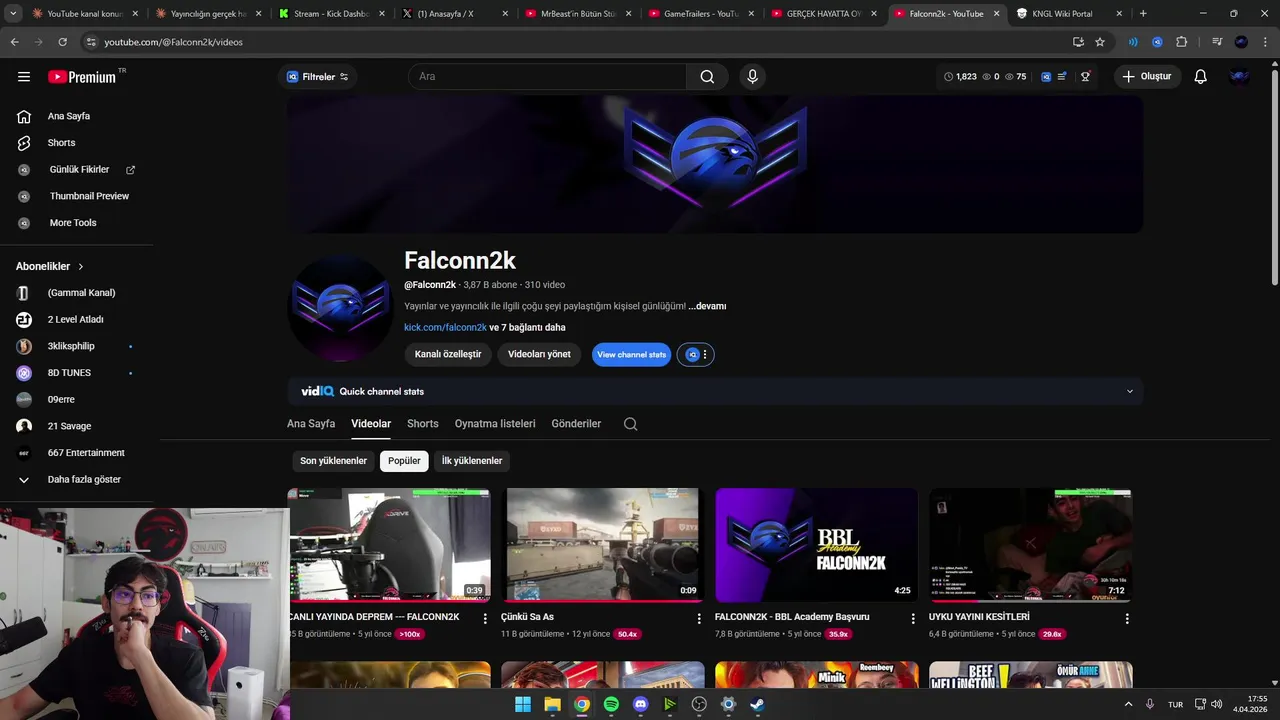
Task: Open the account avatar menu in YouTube header
Action: (x=1239, y=76)
